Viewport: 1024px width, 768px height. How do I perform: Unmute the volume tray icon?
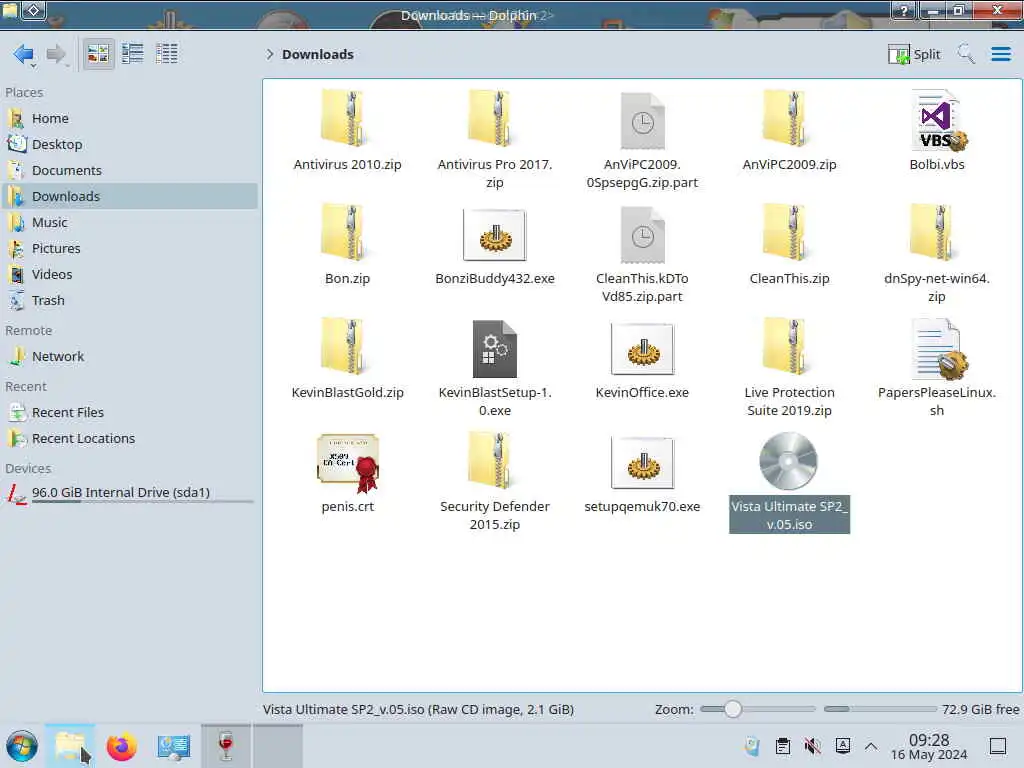[x=812, y=746]
